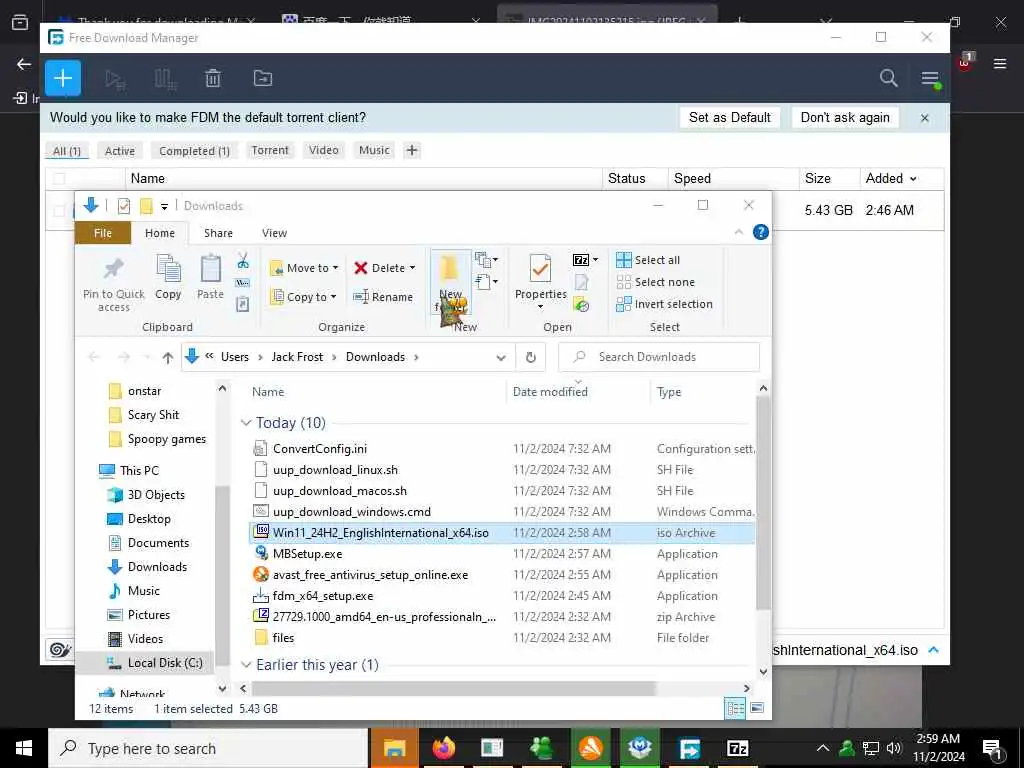Click the Jack Frost breadcrumb segment
The width and height of the screenshot is (1024, 768).
(297, 357)
